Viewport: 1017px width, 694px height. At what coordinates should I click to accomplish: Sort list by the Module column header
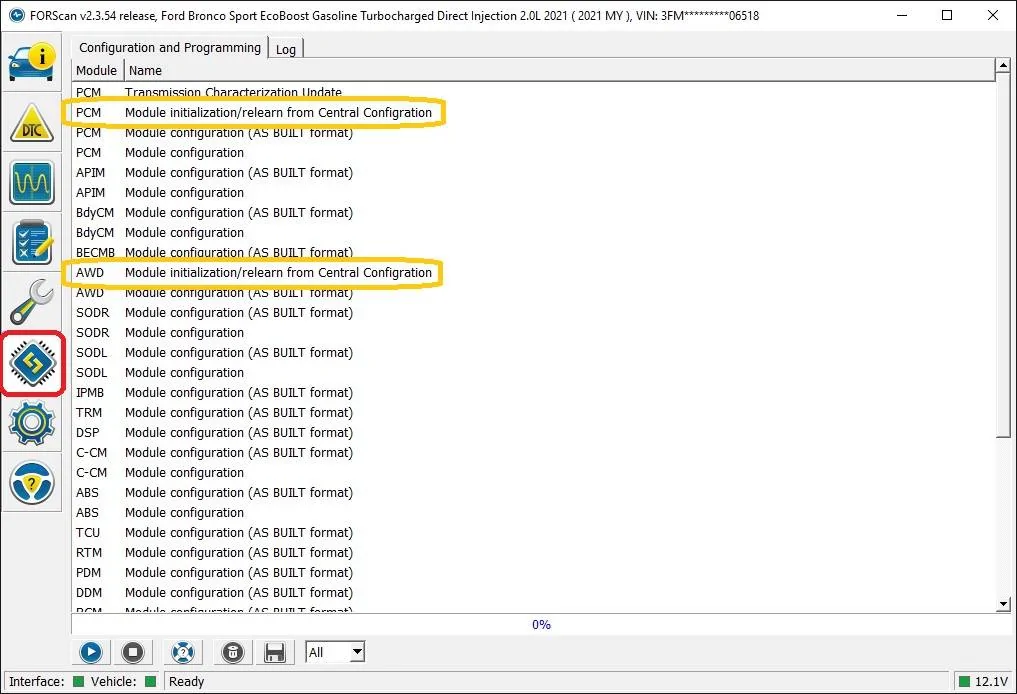97,71
